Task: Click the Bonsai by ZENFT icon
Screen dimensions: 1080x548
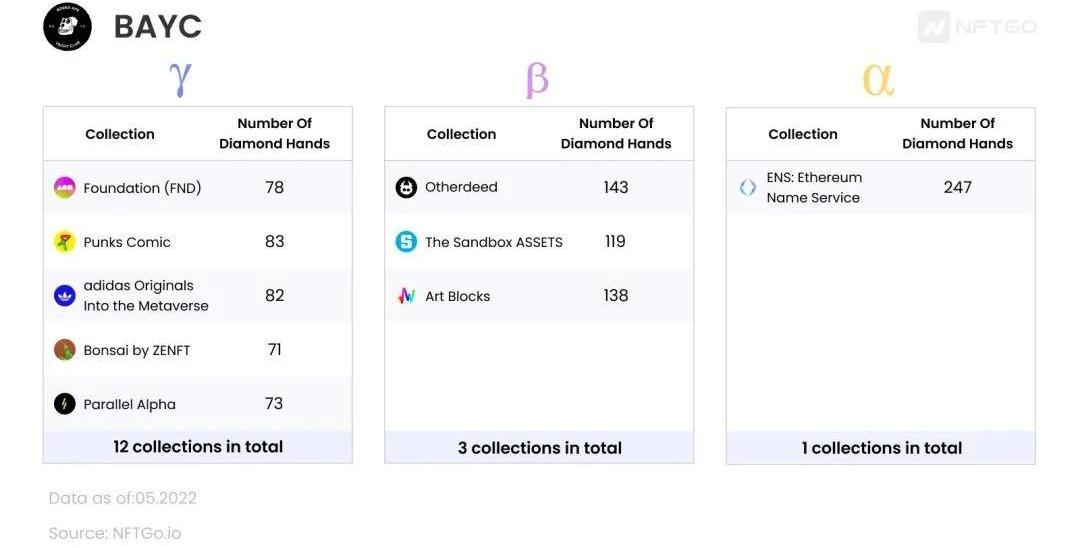Action: tap(65, 350)
